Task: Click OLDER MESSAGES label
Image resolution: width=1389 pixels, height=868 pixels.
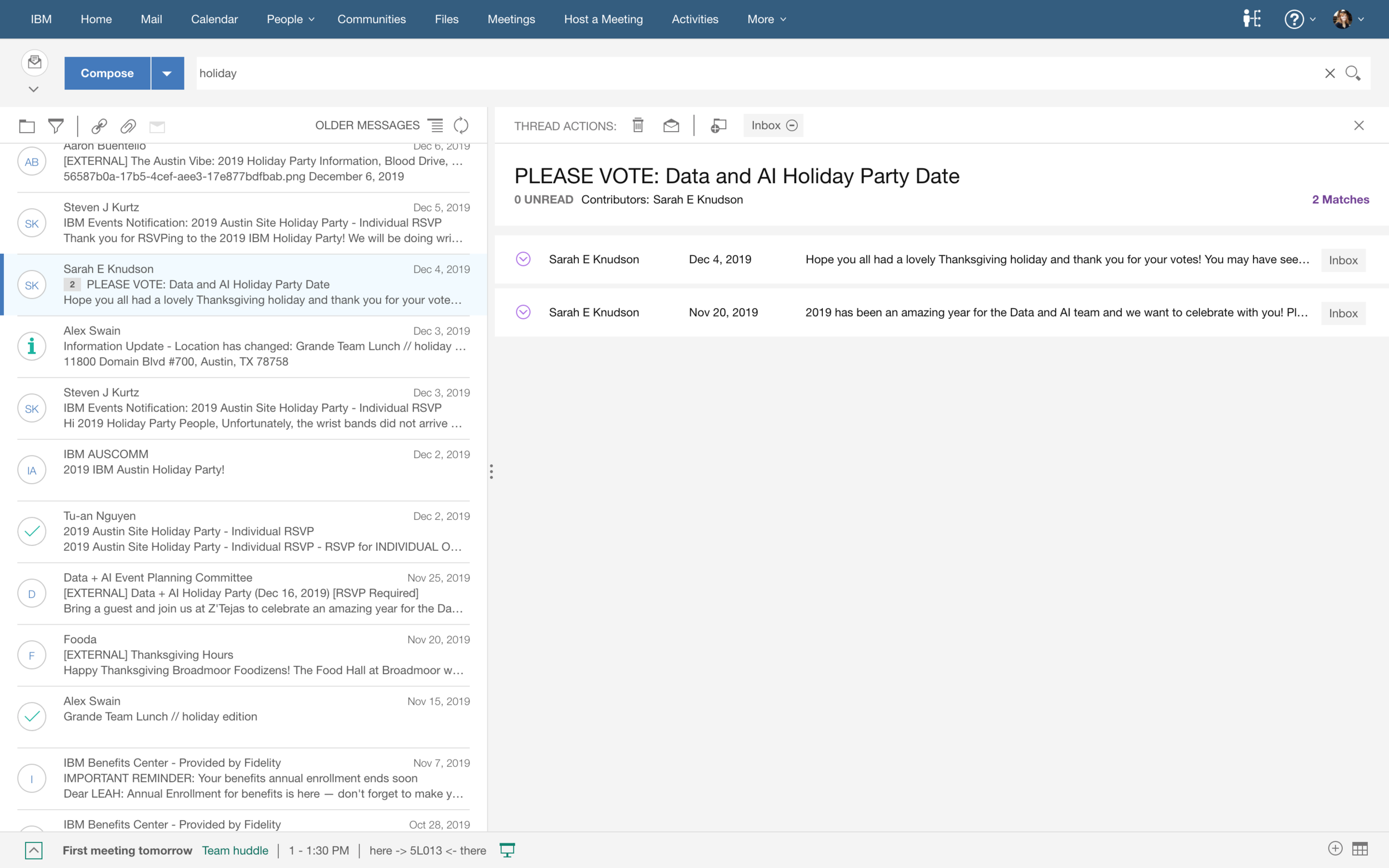Action: click(x=367, y=125)
